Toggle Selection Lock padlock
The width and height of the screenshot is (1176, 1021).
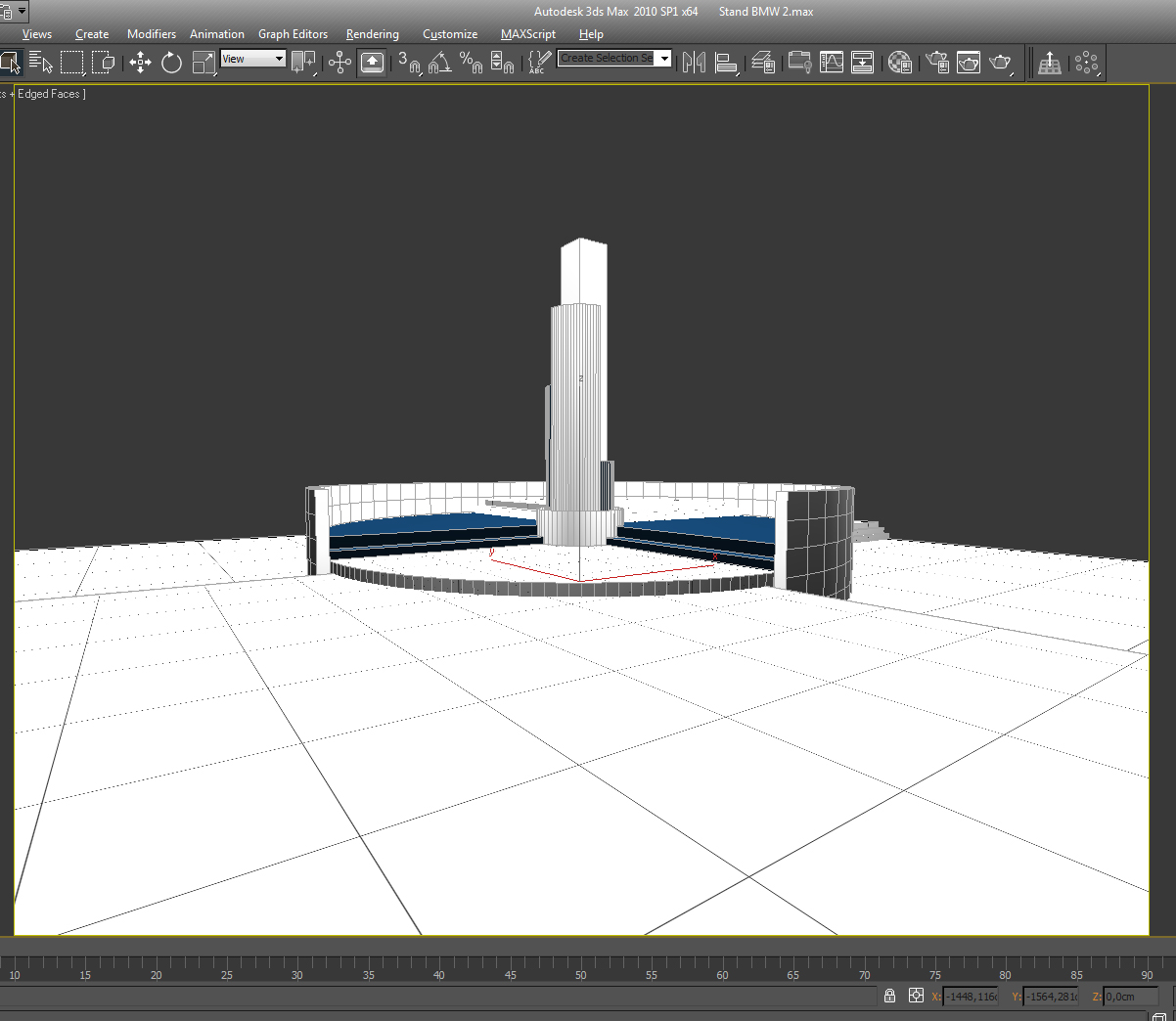coord(889,996)
